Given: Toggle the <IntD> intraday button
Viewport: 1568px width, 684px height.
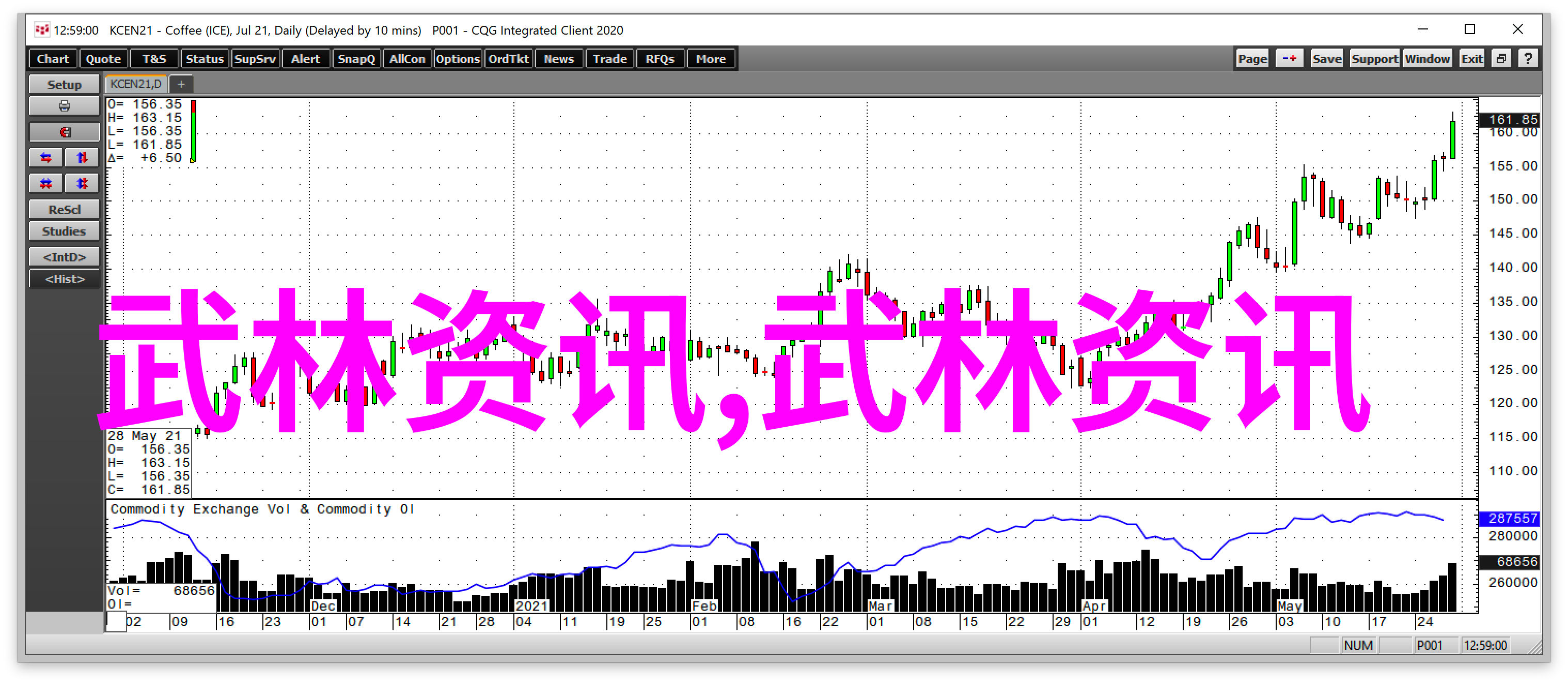Looking at the screenshot, I should pyautogui.click(x=64, y=257).
